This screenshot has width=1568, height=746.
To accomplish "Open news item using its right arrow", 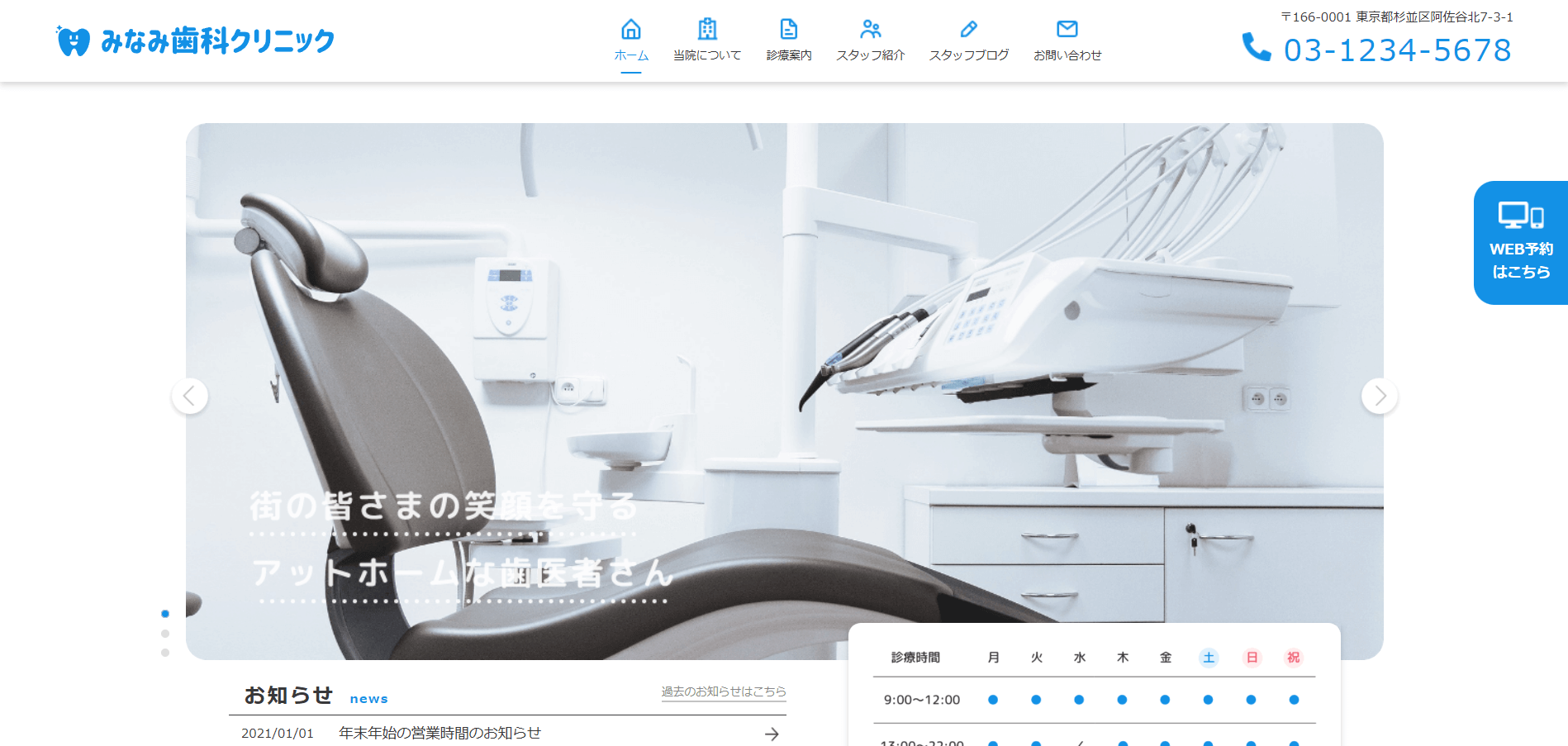I will pyautogui.click(x=772, y=734).
